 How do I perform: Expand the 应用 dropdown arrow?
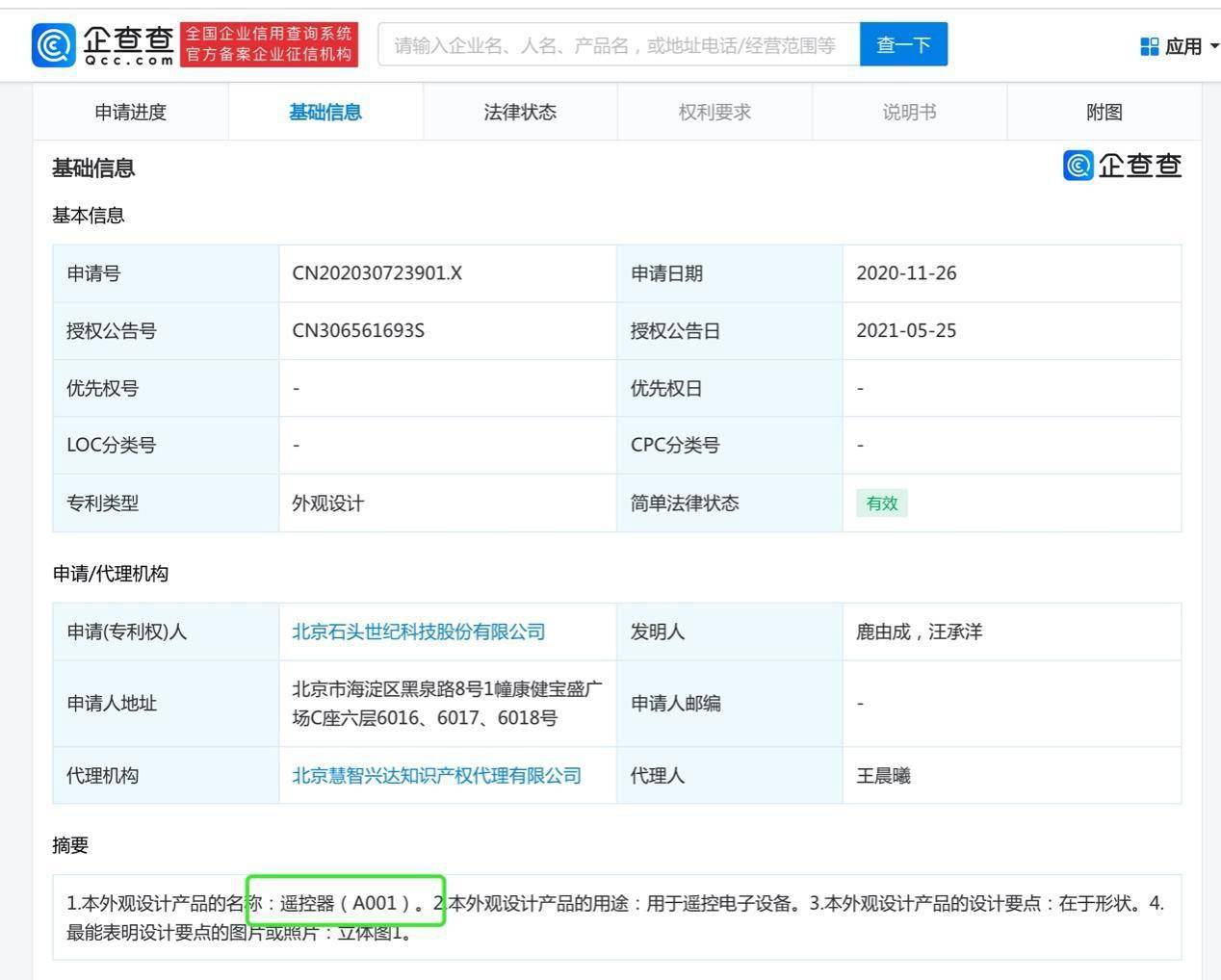click(1213, 46)
